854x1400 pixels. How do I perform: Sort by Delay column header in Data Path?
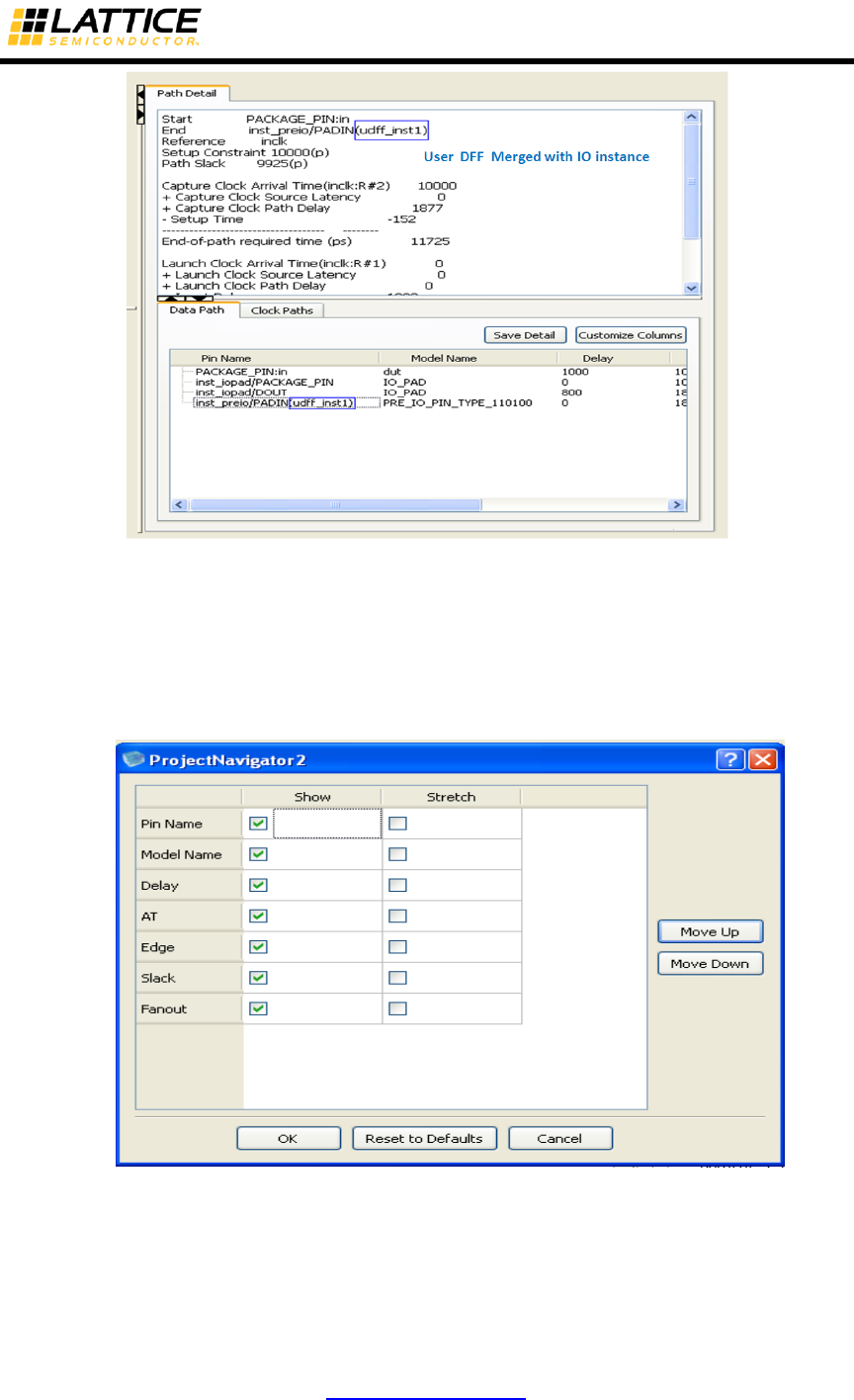coord(613,358)
